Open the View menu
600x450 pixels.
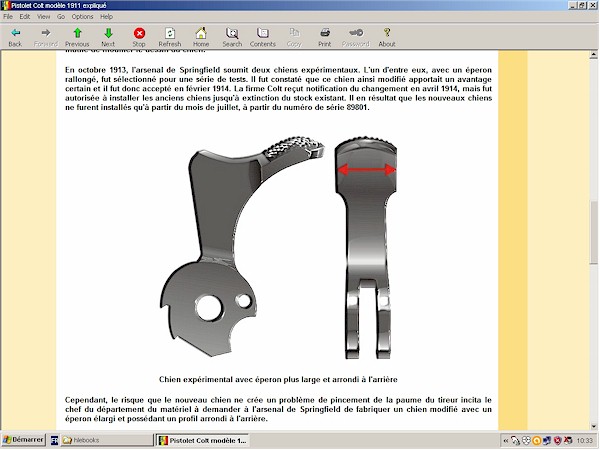44,16
